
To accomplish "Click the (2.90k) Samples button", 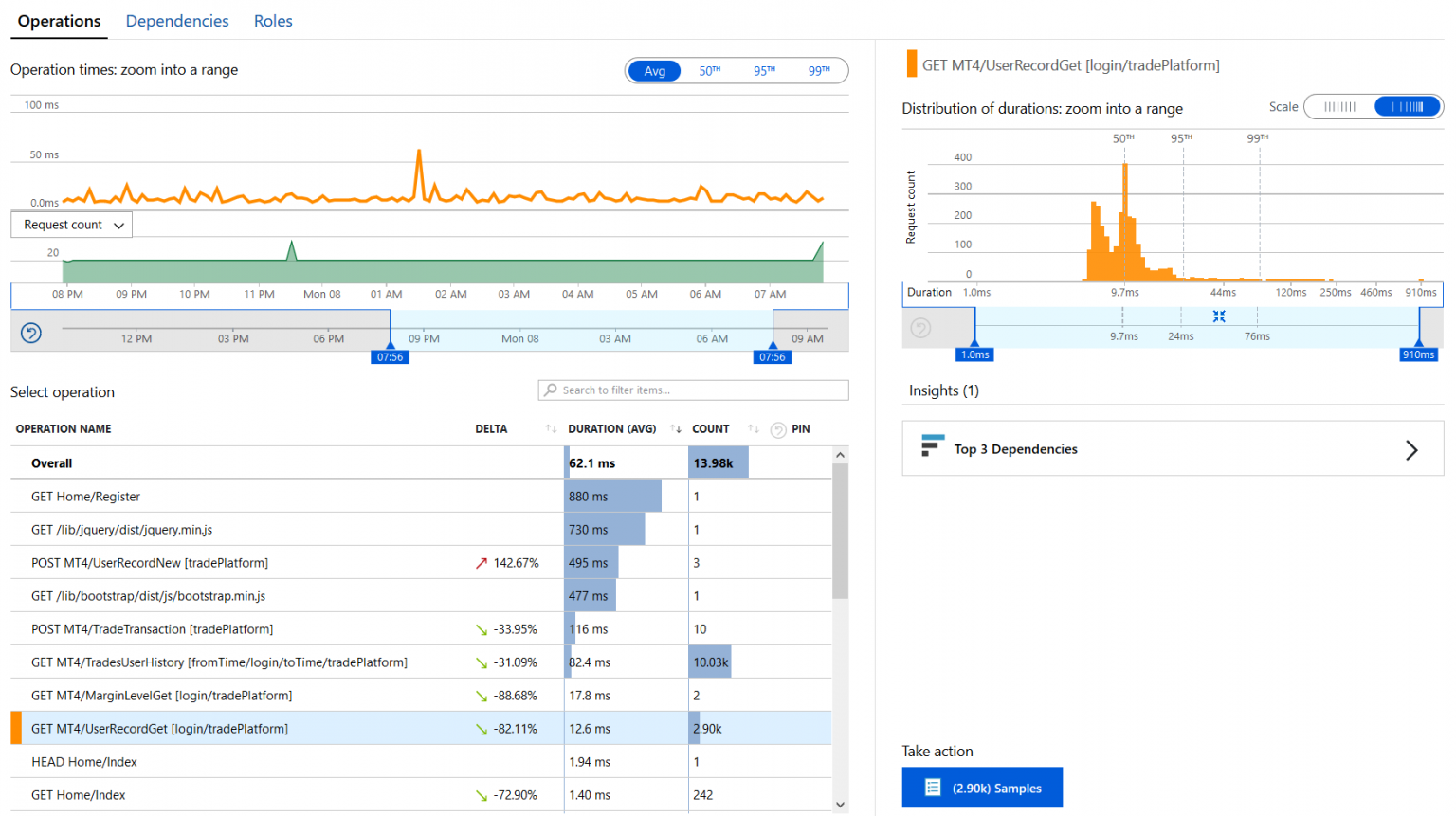I will (x=982, y=787).
